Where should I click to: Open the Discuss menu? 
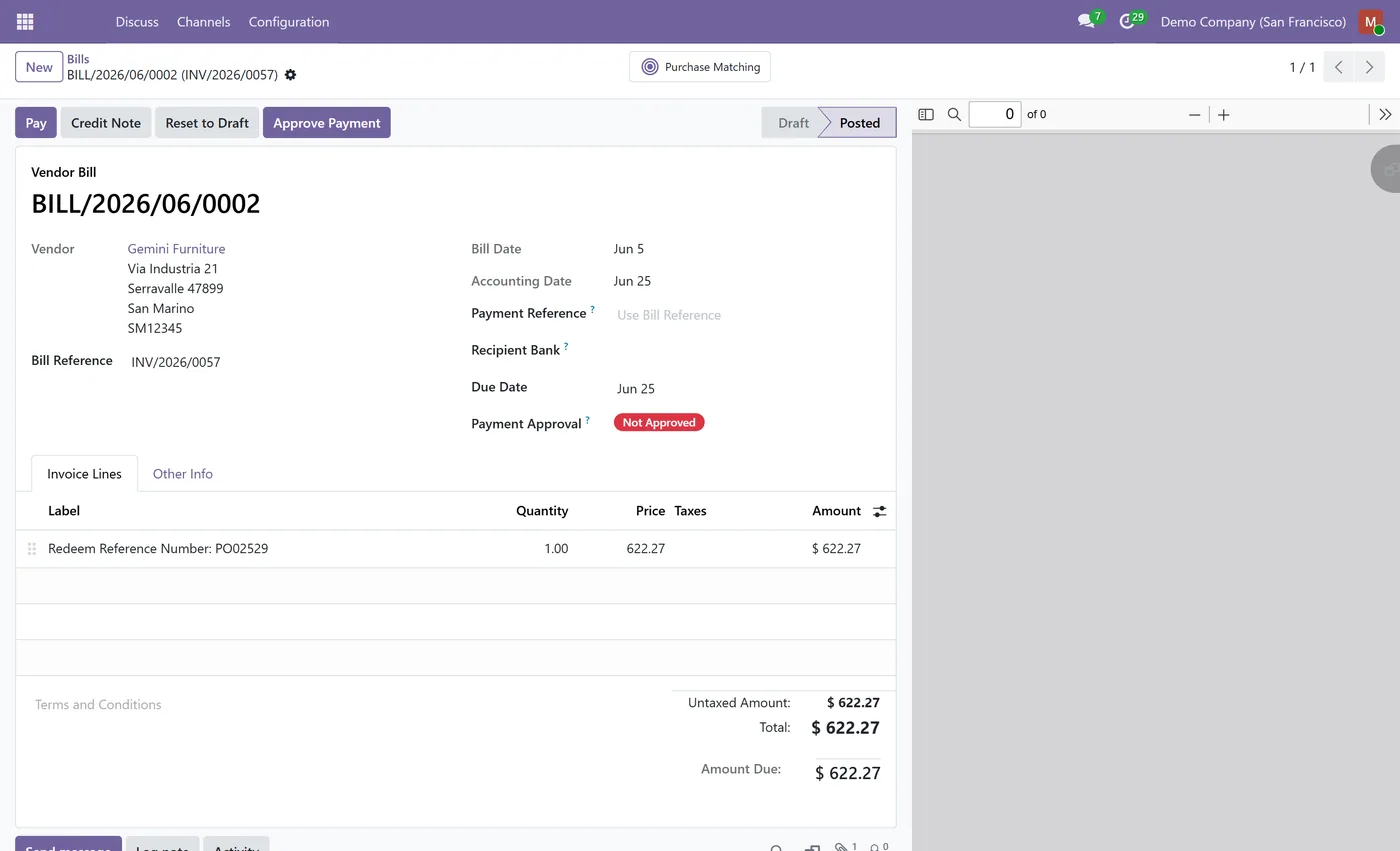point(137,21)
